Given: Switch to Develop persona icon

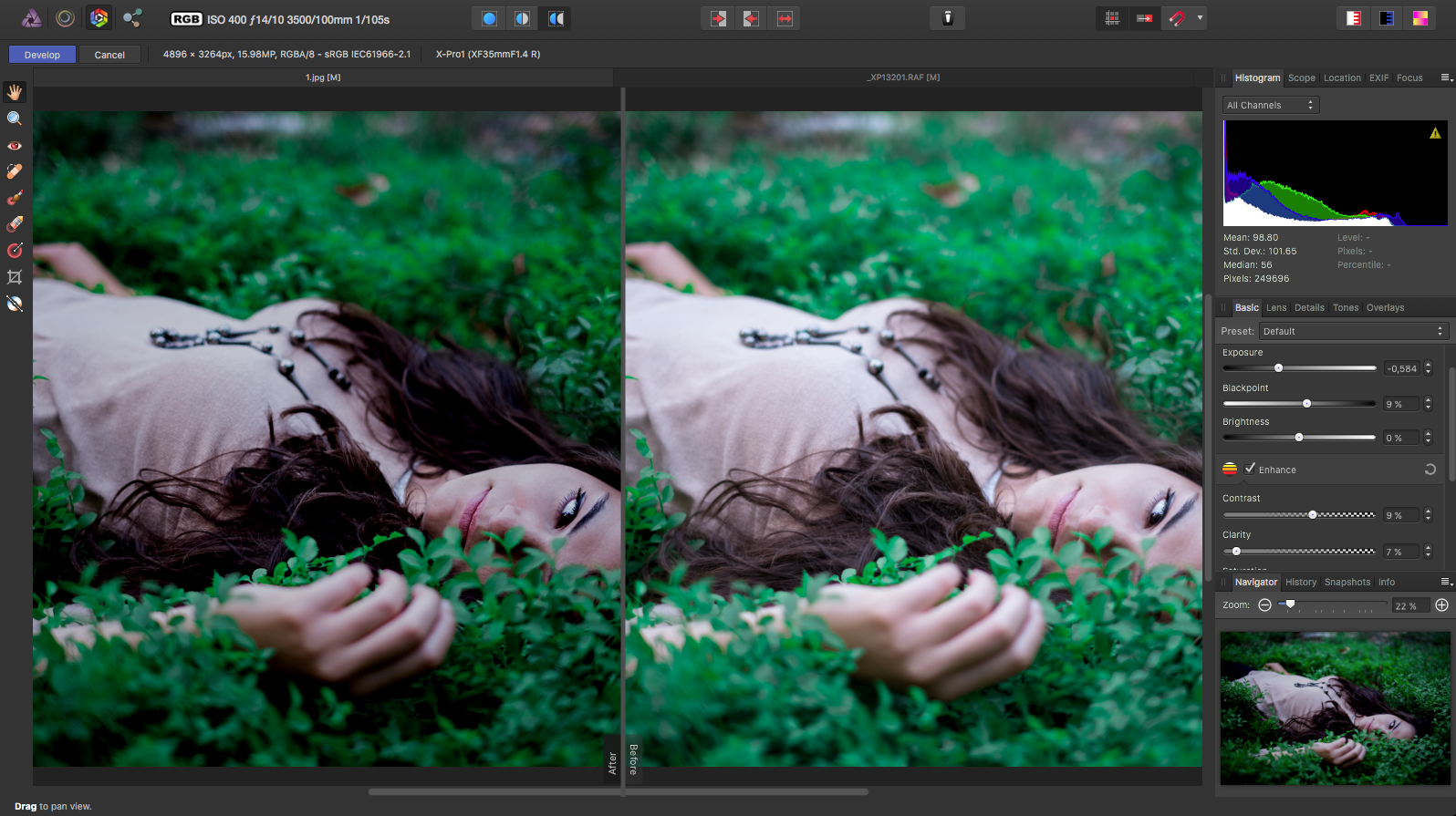Looking at the screenshot, I should click(99, 17).
